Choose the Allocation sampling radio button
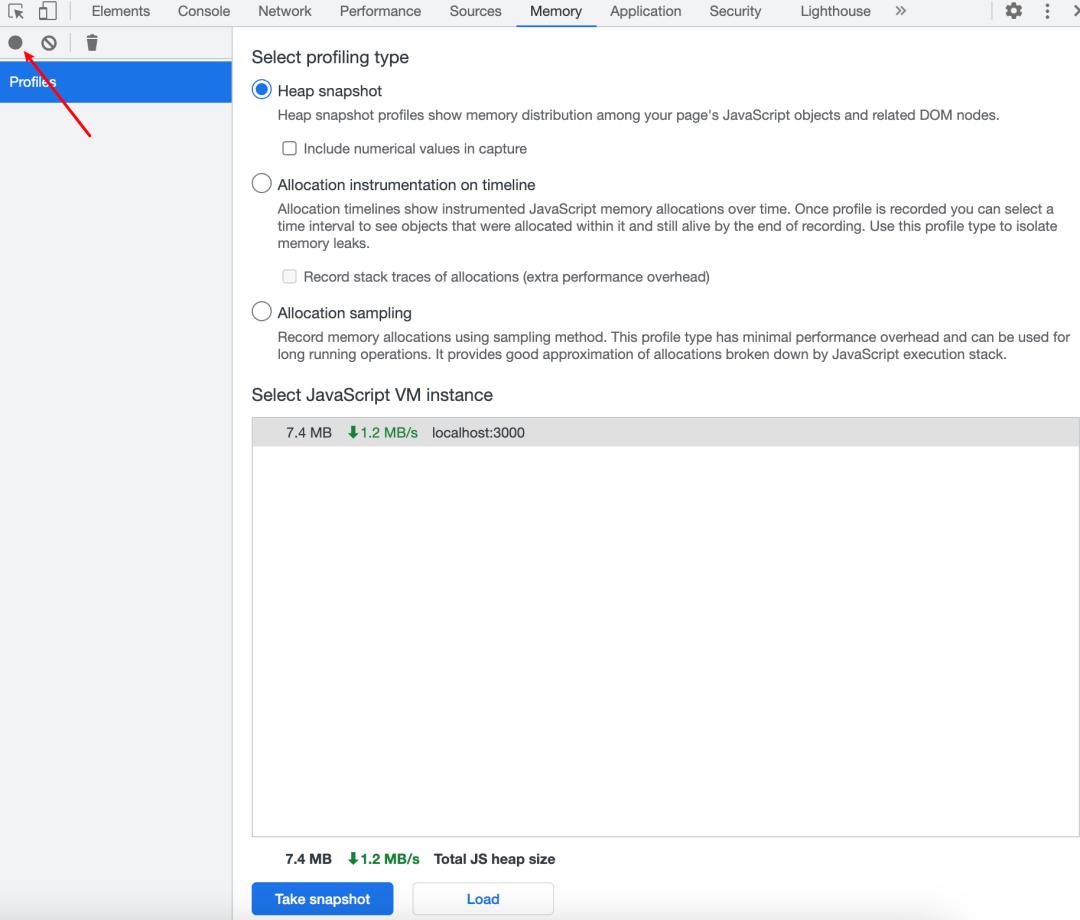The width and height of the screenshot is (1080, 920). coord(262,312)
